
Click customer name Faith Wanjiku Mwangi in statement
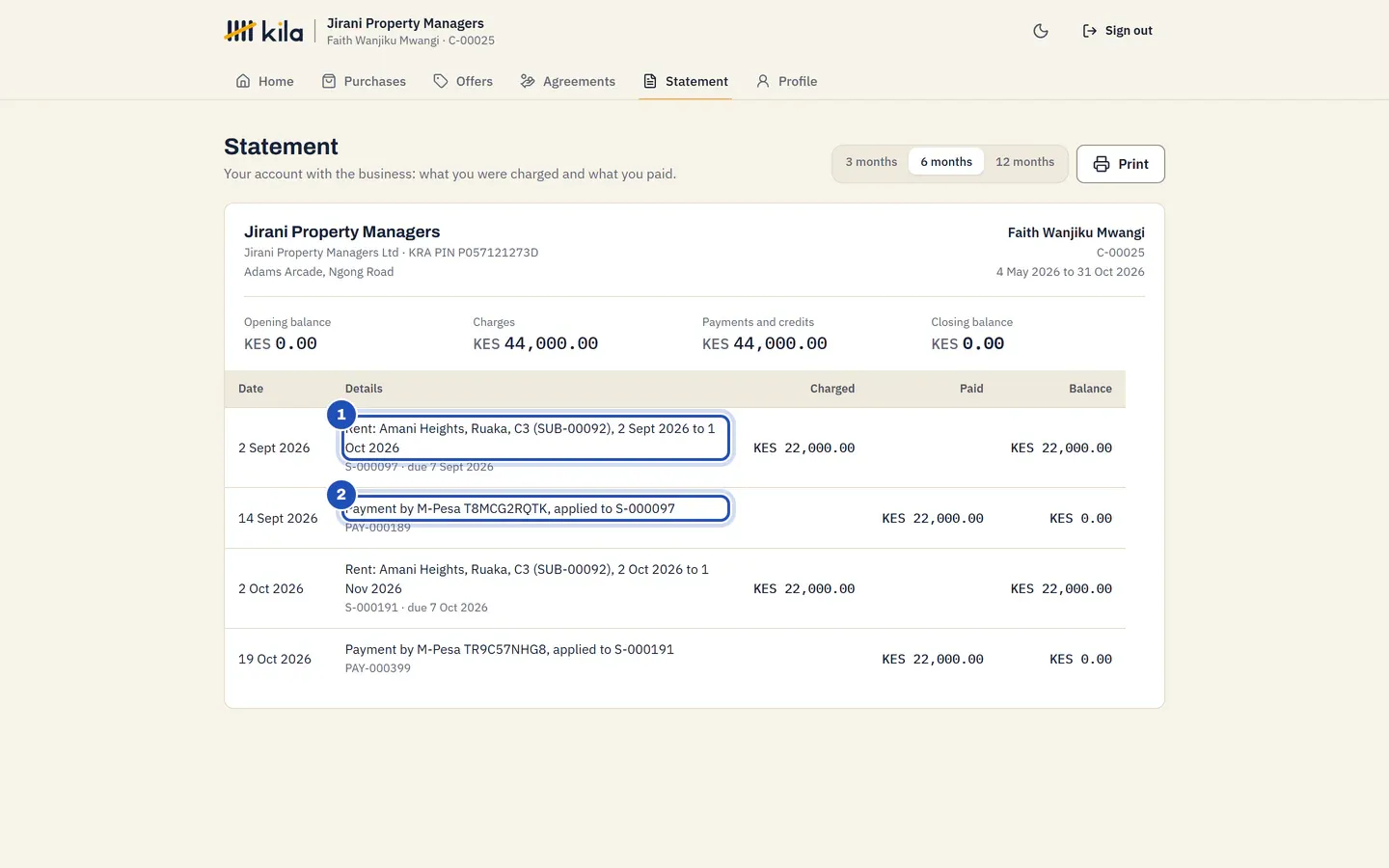tap(1076, 232)
